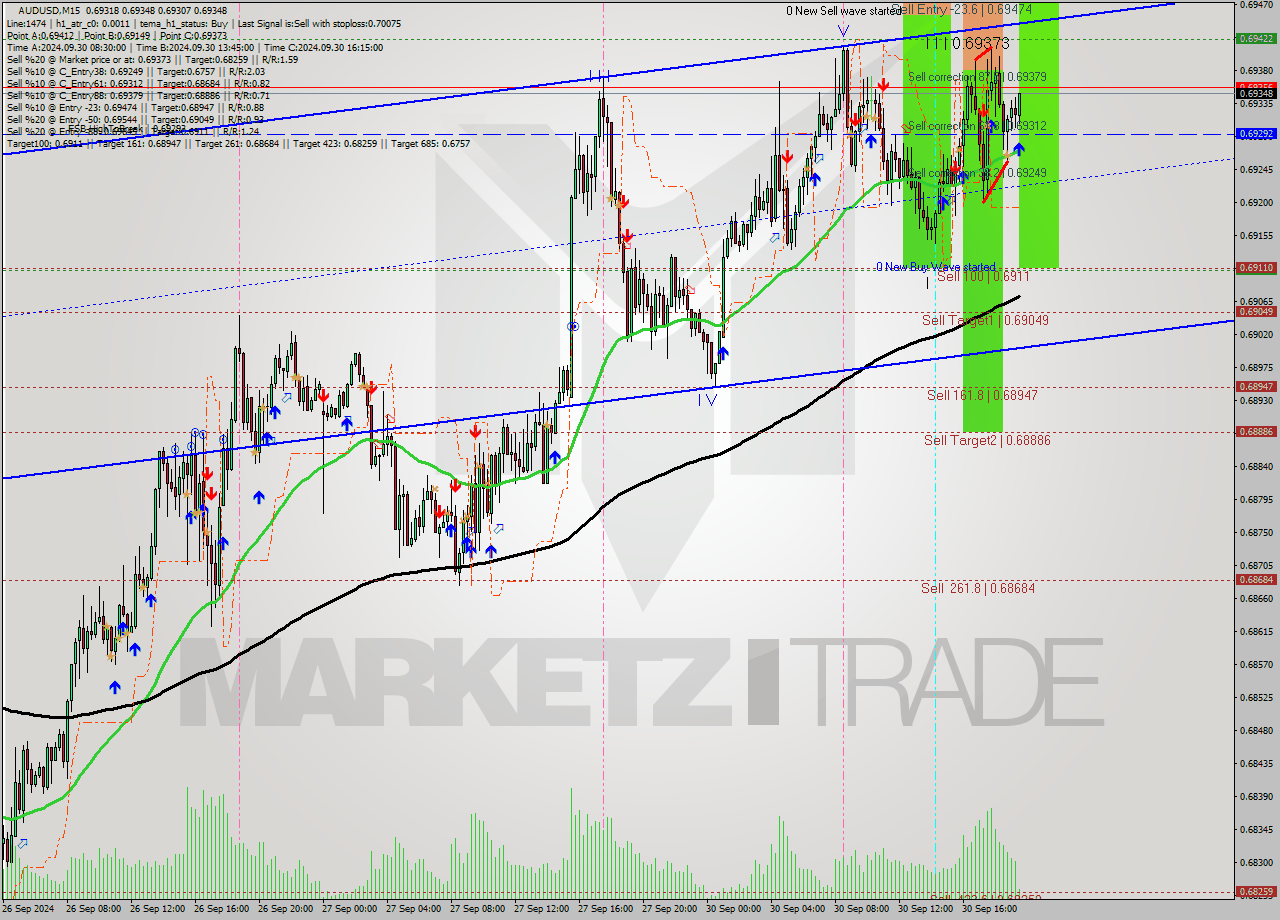1280x920 pixels.
Task: Click the 'Sell Target1 | 0.69049' label
Action: pyautogui.click(x=985, y=320)
